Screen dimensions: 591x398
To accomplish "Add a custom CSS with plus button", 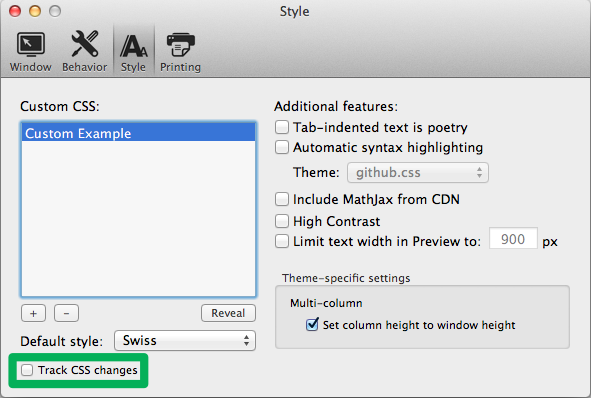I will coord(34,313).
